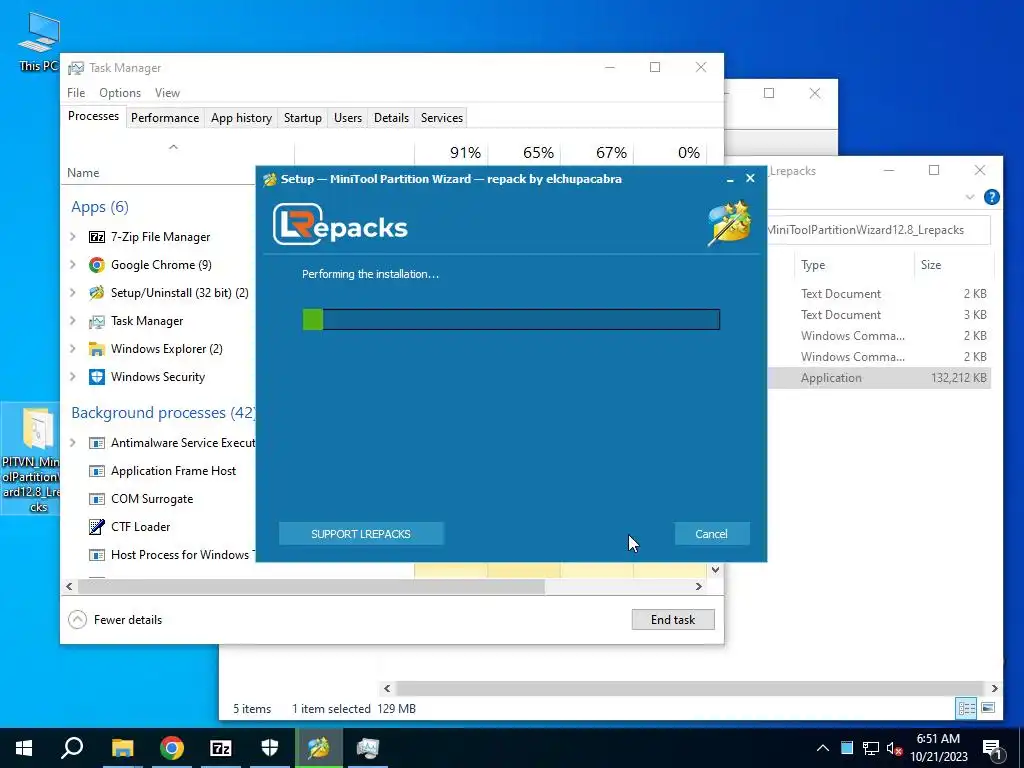Open the Explorer help question mark icon
1024x768 pixels.
point(991,197)
